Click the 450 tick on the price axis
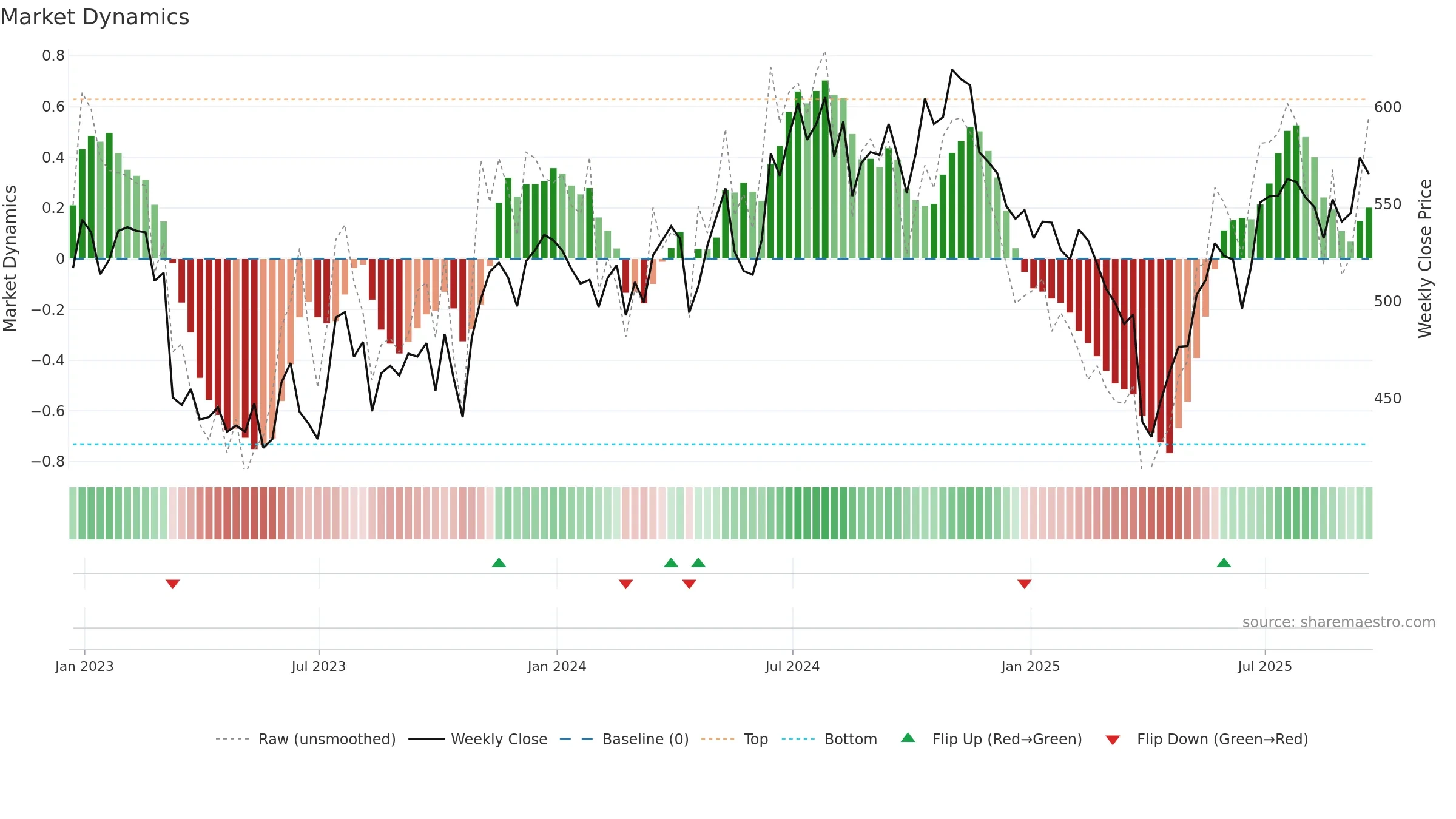Screen dimensions: 1456x819 pyautogui.click(x=1387, y=399)
